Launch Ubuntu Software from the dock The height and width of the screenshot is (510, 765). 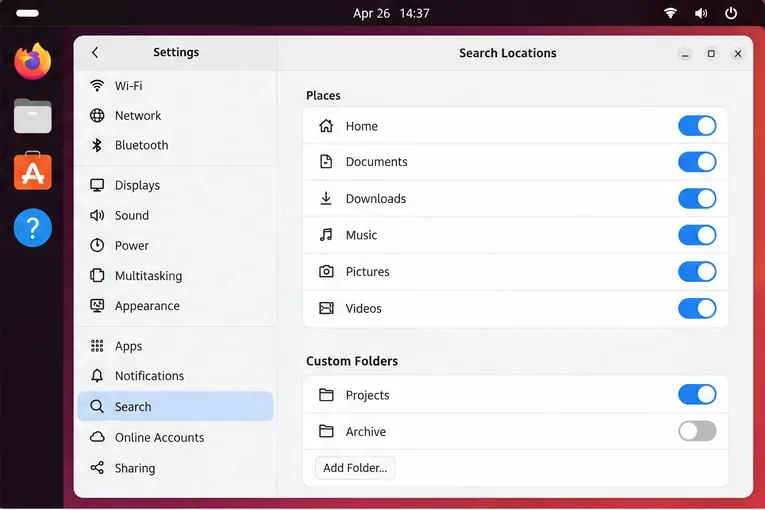coord(33,171)
